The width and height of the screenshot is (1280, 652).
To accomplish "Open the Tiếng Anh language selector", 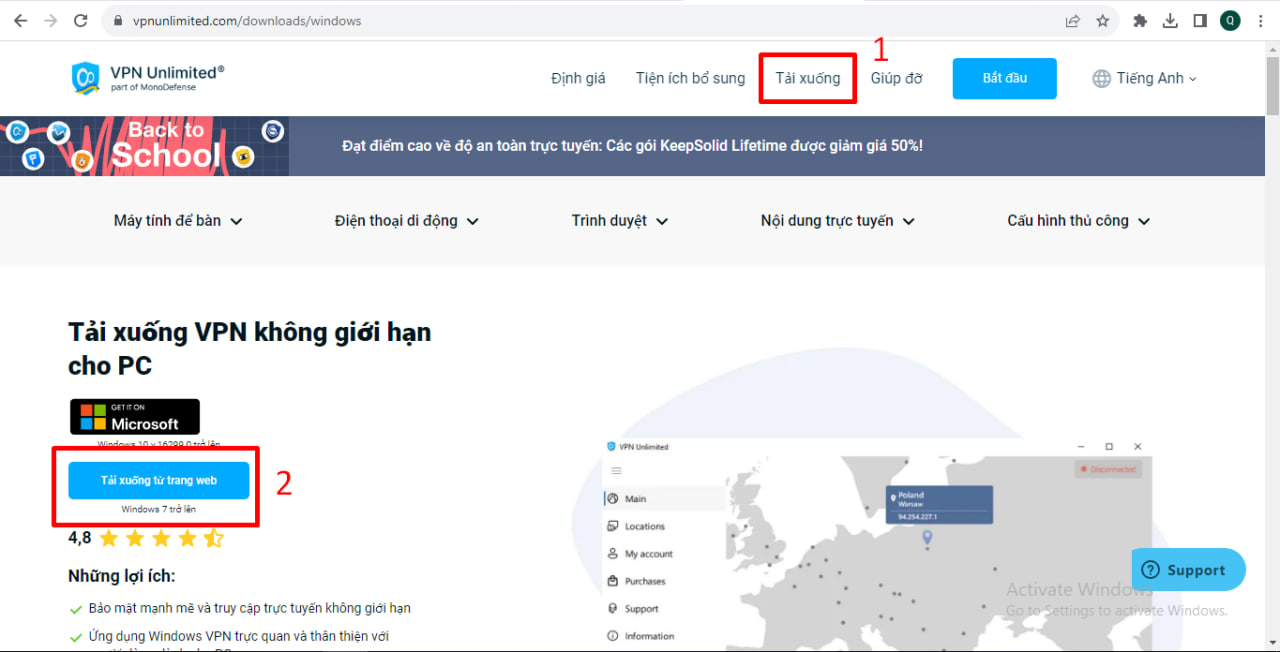I will pyautogui.click(x=1144, y=78).
